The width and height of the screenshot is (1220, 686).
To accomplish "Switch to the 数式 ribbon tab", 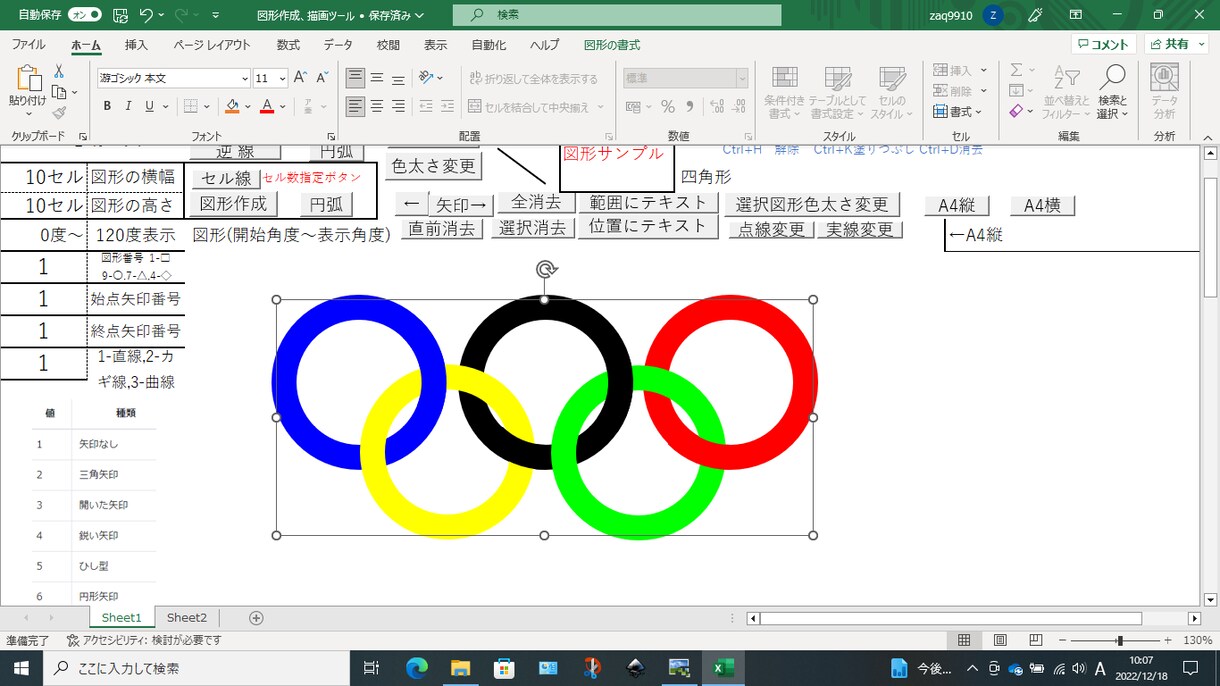I will (288, 45).
